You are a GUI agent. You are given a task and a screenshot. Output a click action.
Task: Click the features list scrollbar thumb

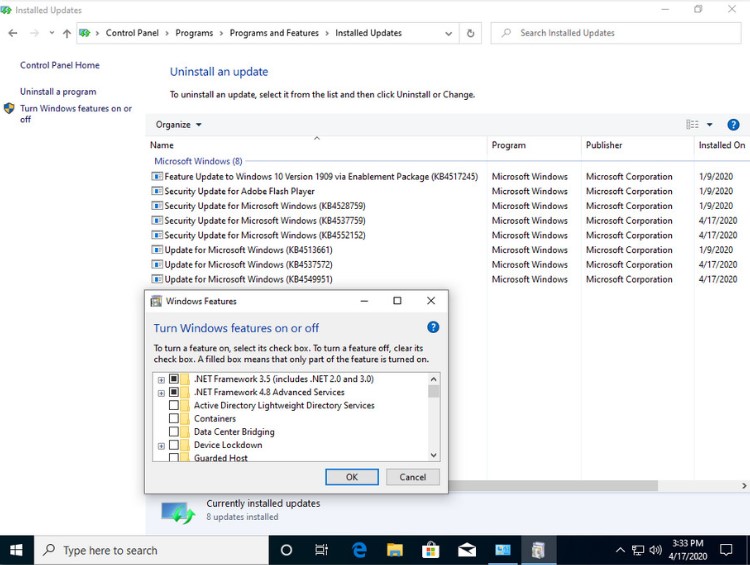(x=433, y=392)
